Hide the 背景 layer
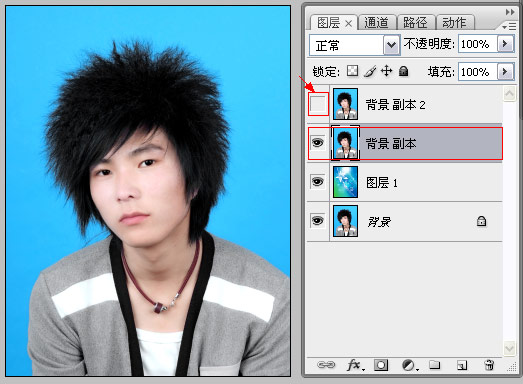523x384 pixels. coord(318,221)
